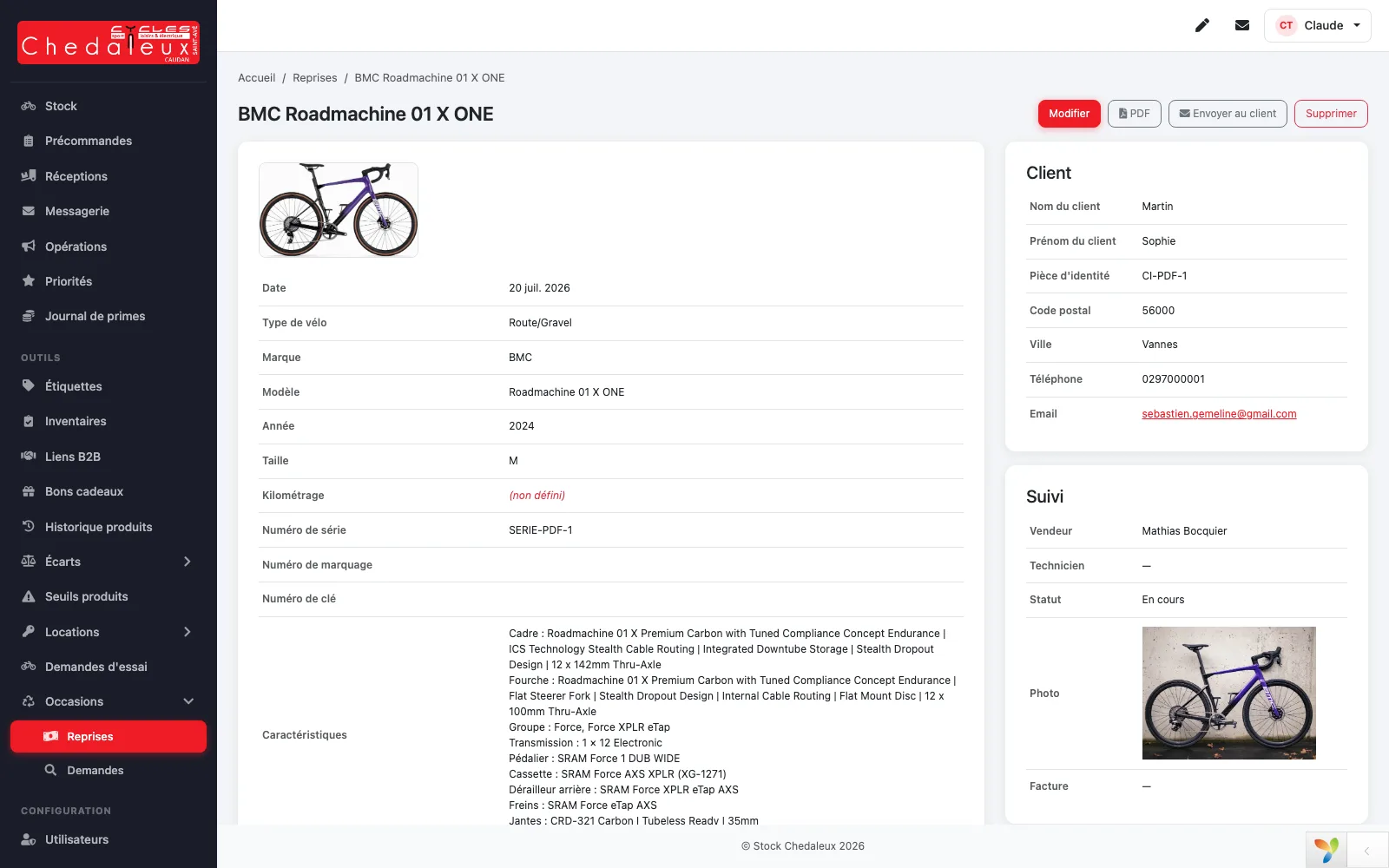Open the Stock menu item
This screenshot has width=1389, height=868.
pyautogui.click(x=109, y=106)
